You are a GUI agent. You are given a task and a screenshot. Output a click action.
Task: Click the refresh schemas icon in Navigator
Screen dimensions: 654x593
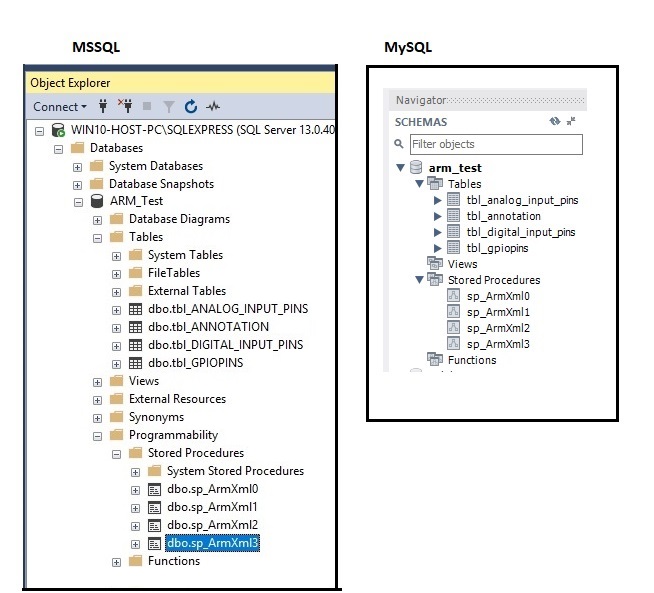(x=555, y=121)
